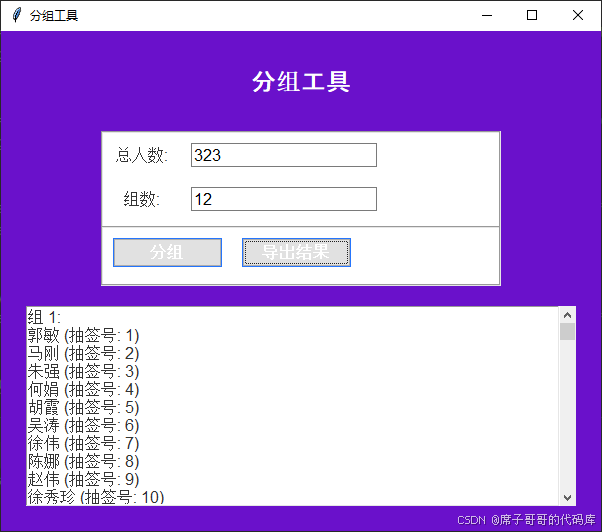Close the 分组工具 window
The width and height of the screenshot is (602, 532).
point(578,15)
